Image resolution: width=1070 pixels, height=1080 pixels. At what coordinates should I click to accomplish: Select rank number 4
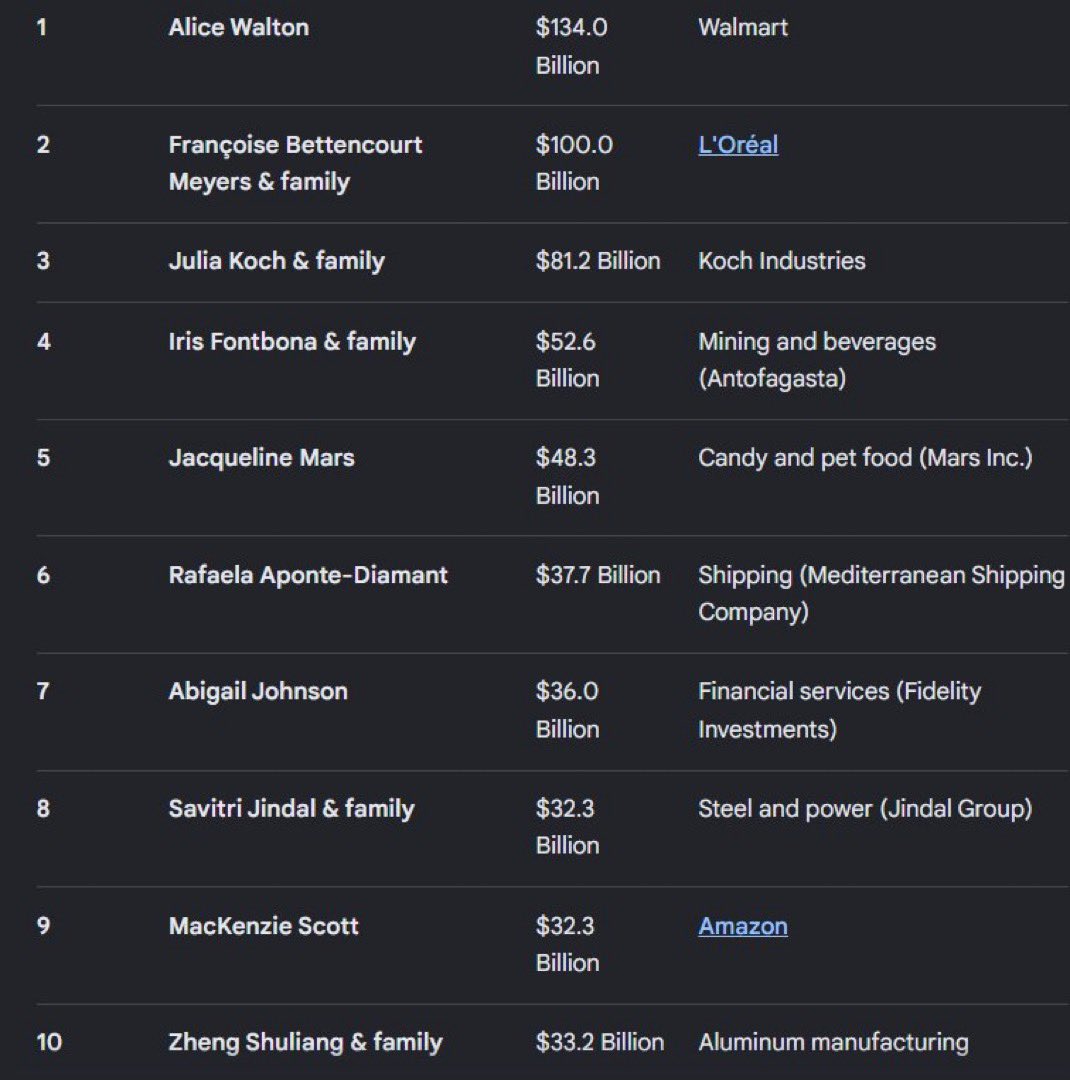click(43, 342)
